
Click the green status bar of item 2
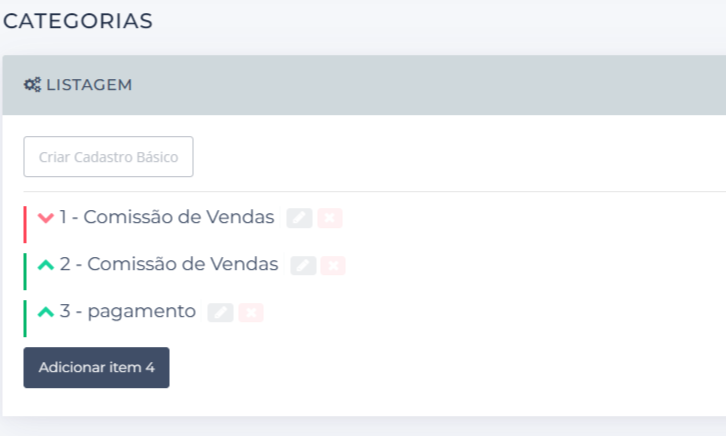click(25, 271)
